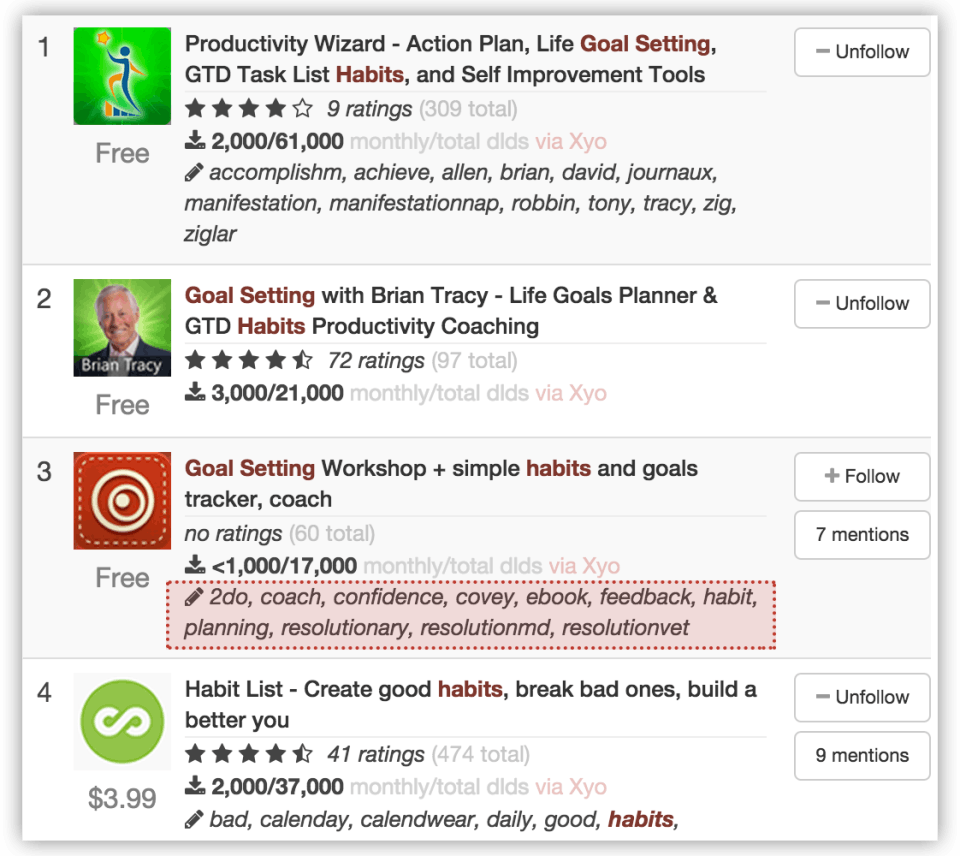Image resolution: width=960 pixels, height=856 pixels.
Task: Click download icon beside <1,000/17,000
Action: point(195,565)
